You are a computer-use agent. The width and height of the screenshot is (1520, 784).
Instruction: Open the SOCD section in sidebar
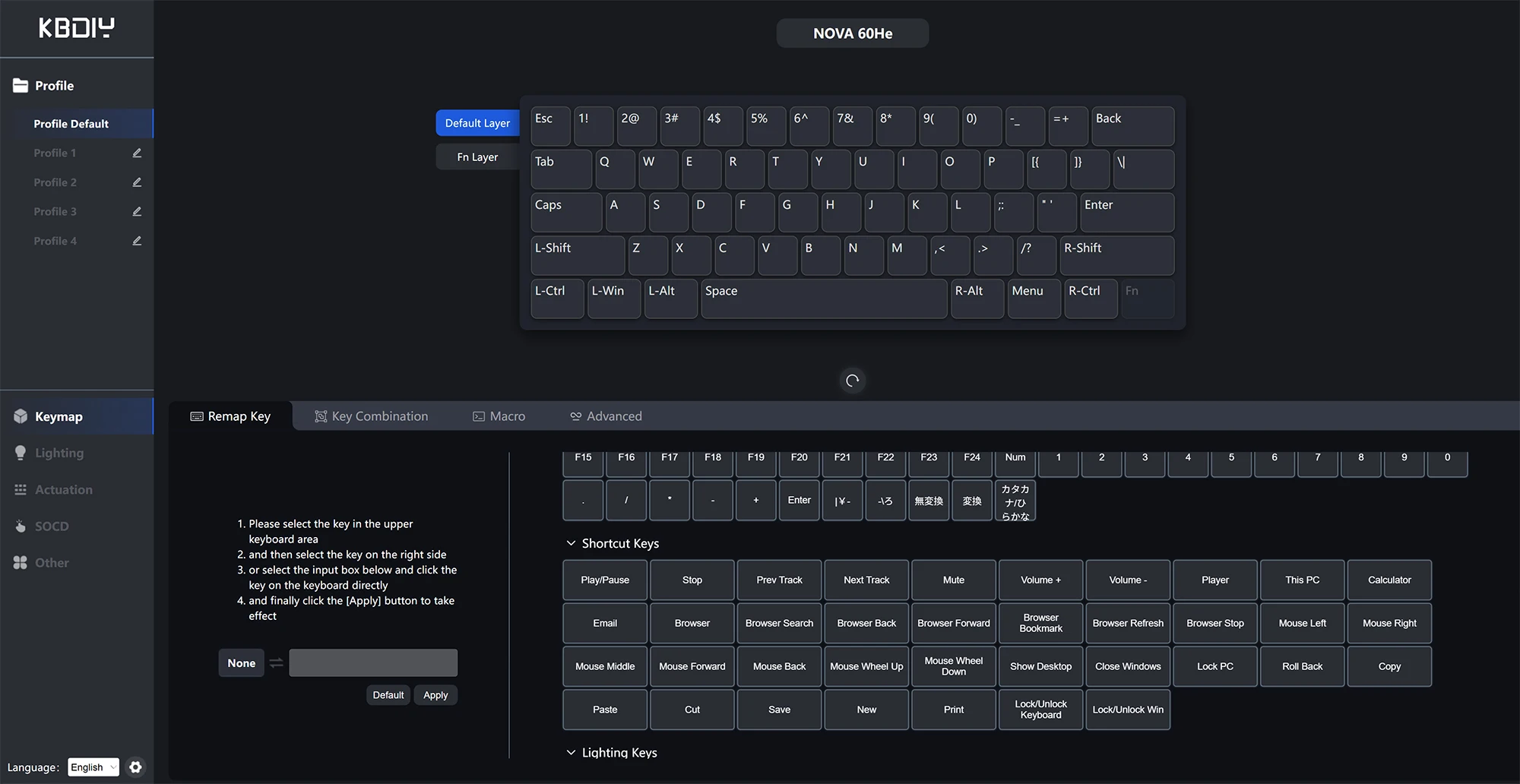click(77, 526)
